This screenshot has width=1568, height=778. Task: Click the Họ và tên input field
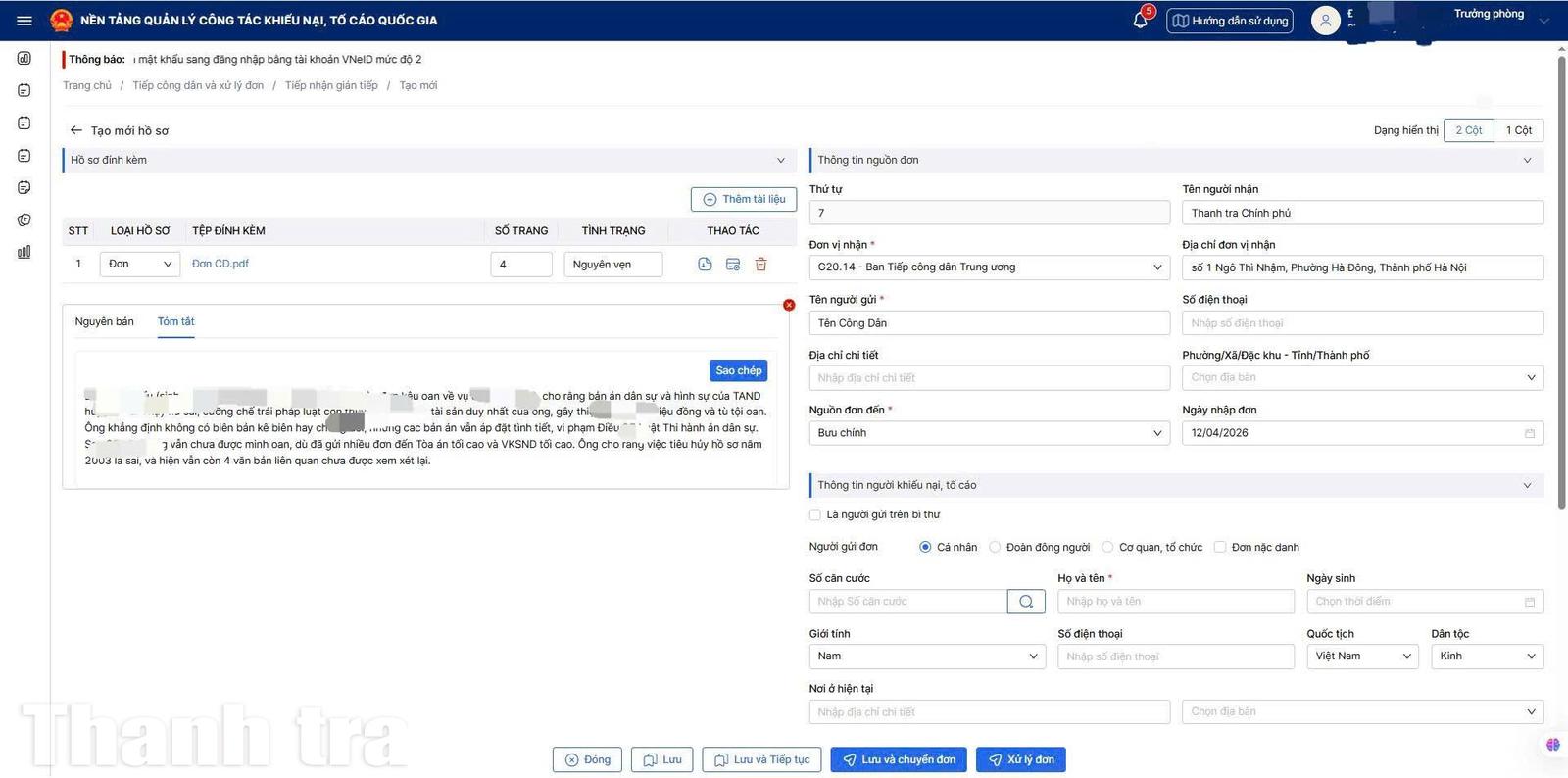coord(1175,602)
